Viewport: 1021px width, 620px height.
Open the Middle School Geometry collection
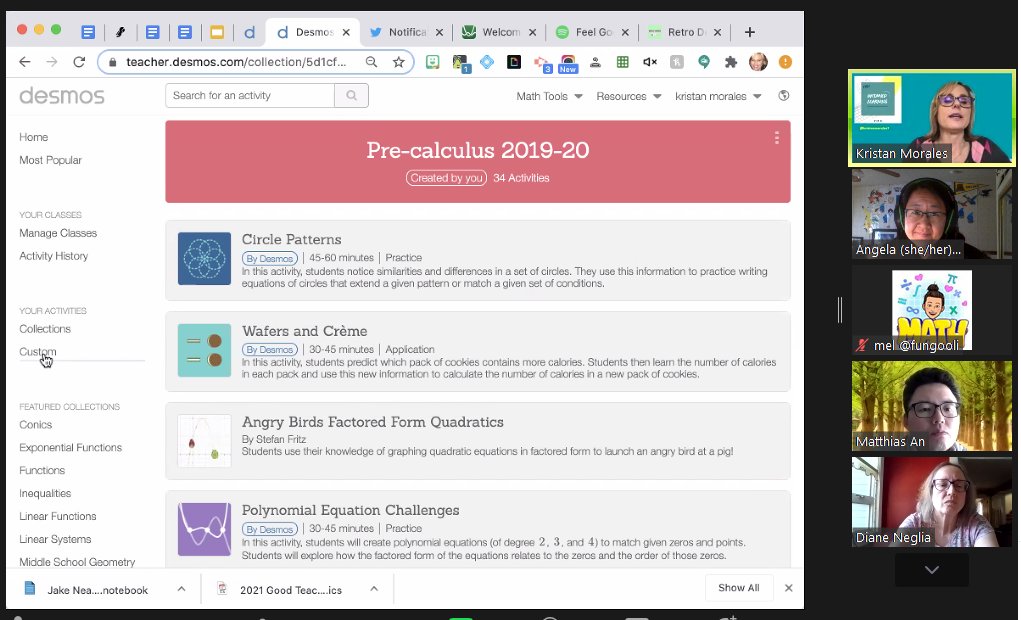tap(77, 562)
